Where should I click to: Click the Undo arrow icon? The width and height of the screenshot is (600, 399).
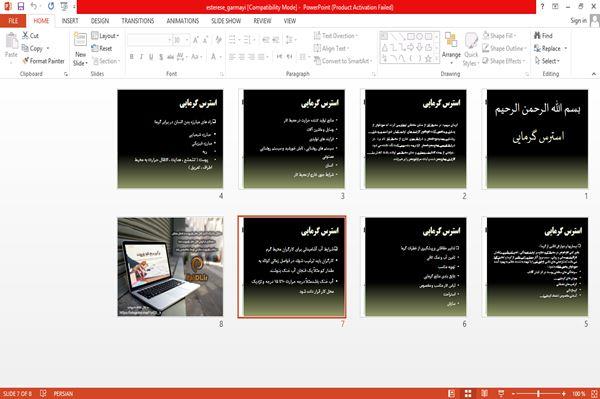coord(34,7)
